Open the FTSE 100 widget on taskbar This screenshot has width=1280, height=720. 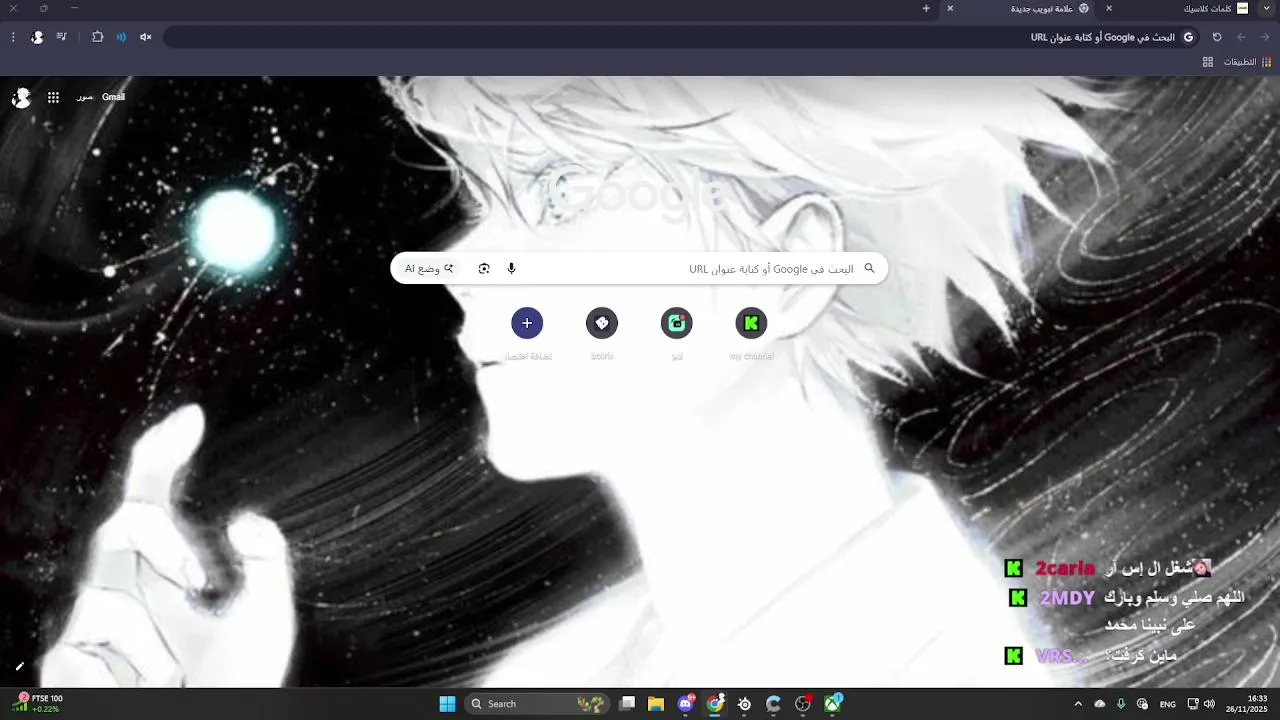coord(37,704)
